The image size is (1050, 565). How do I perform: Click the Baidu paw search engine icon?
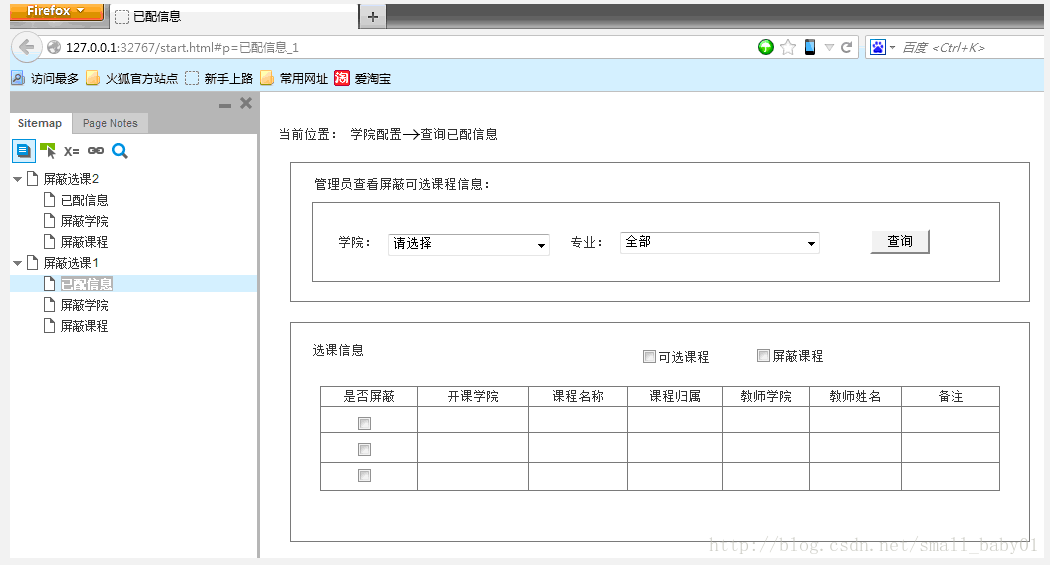[877, 47]
